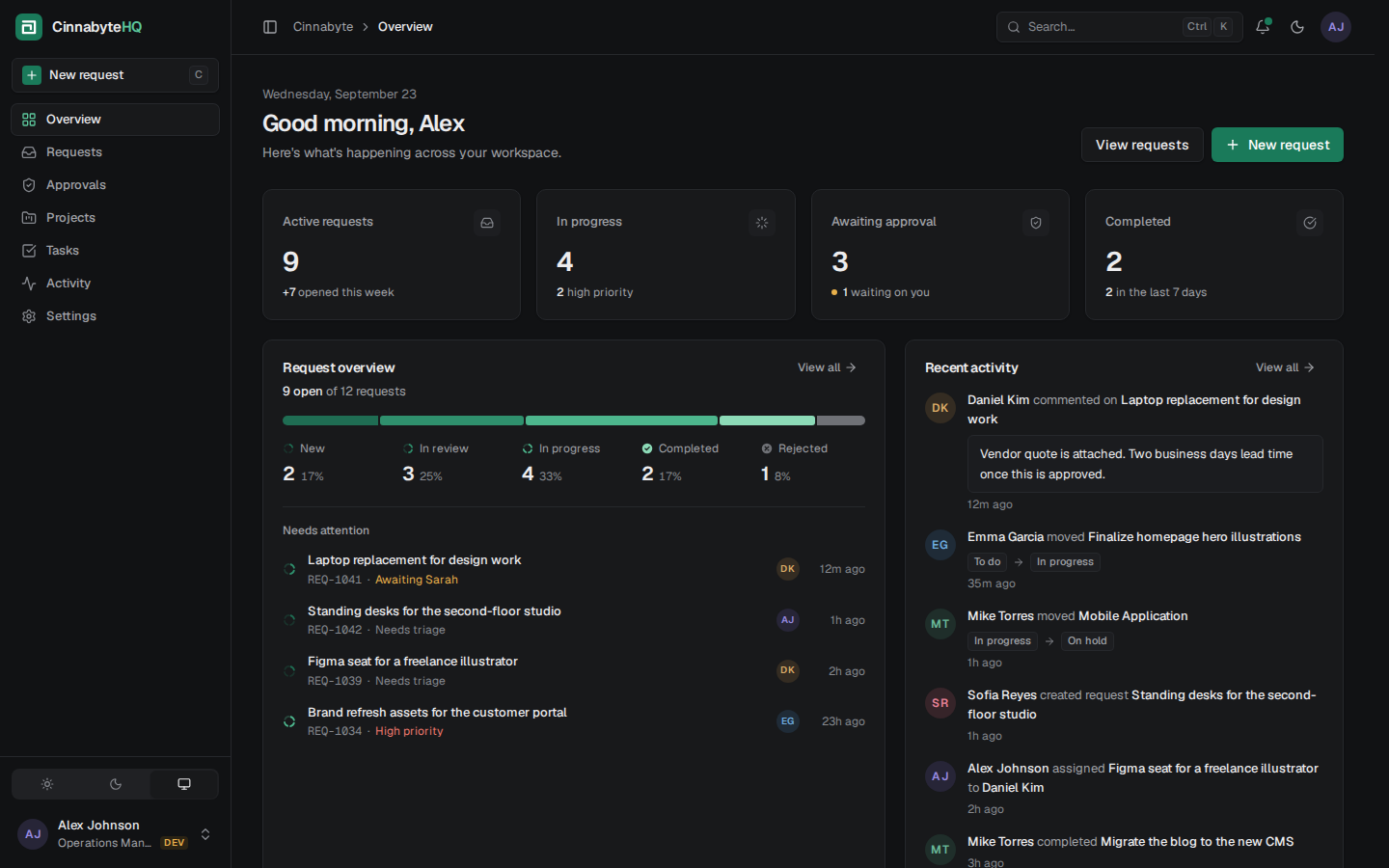Go to Approvals page

click(115, 185)
